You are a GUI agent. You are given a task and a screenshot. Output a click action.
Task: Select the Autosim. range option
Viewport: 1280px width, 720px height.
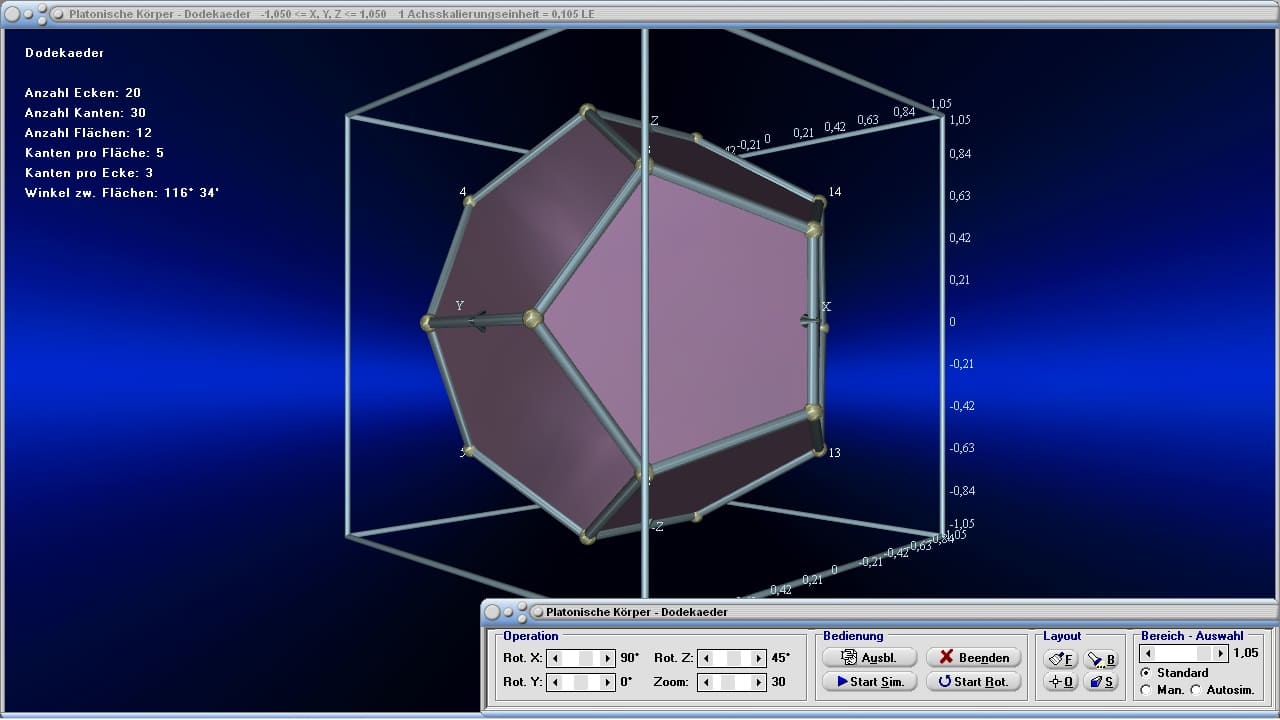1223,690
